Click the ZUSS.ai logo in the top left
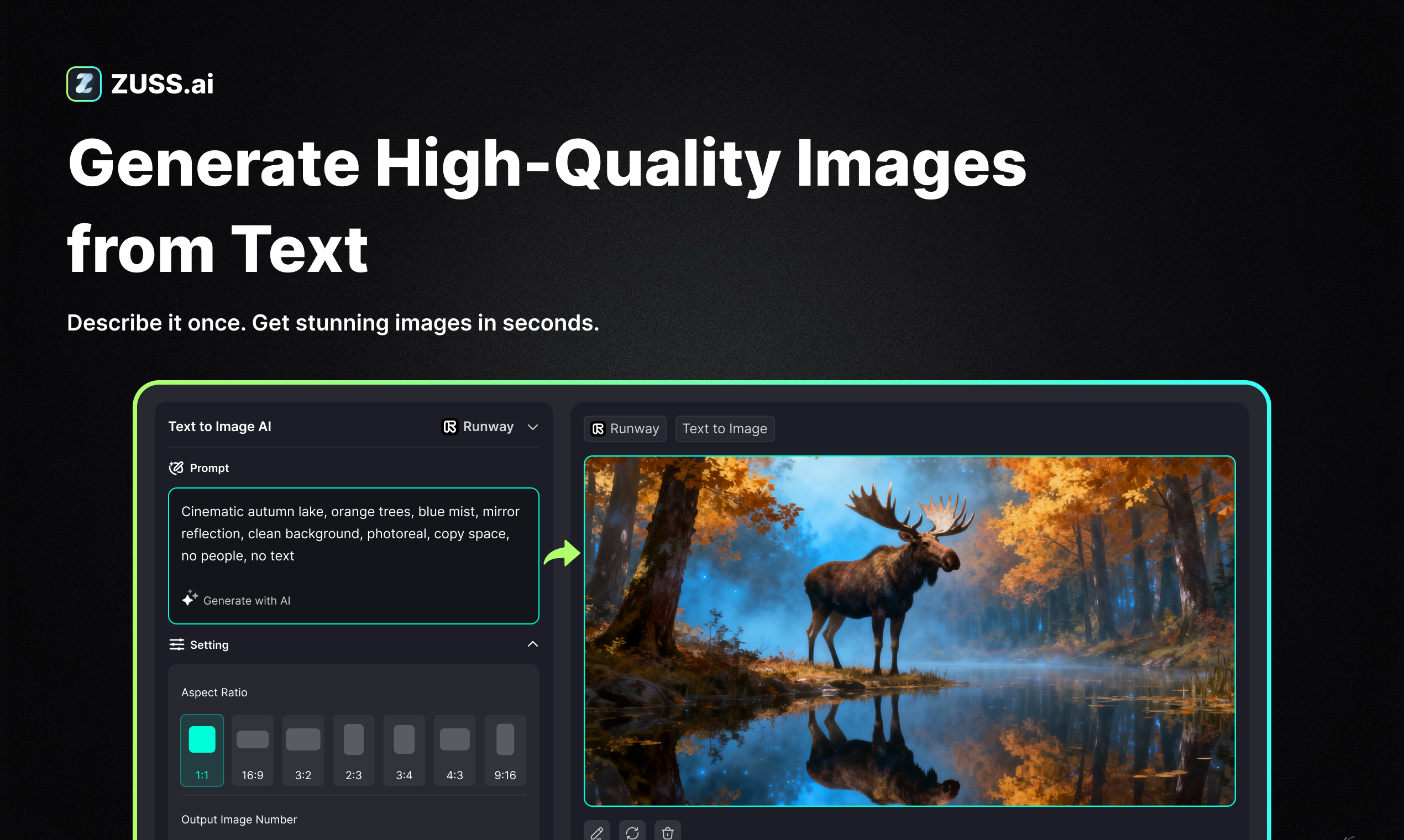Image resolution: width=1404 pixels, height=840 pixels. click(x=140, y=84)
